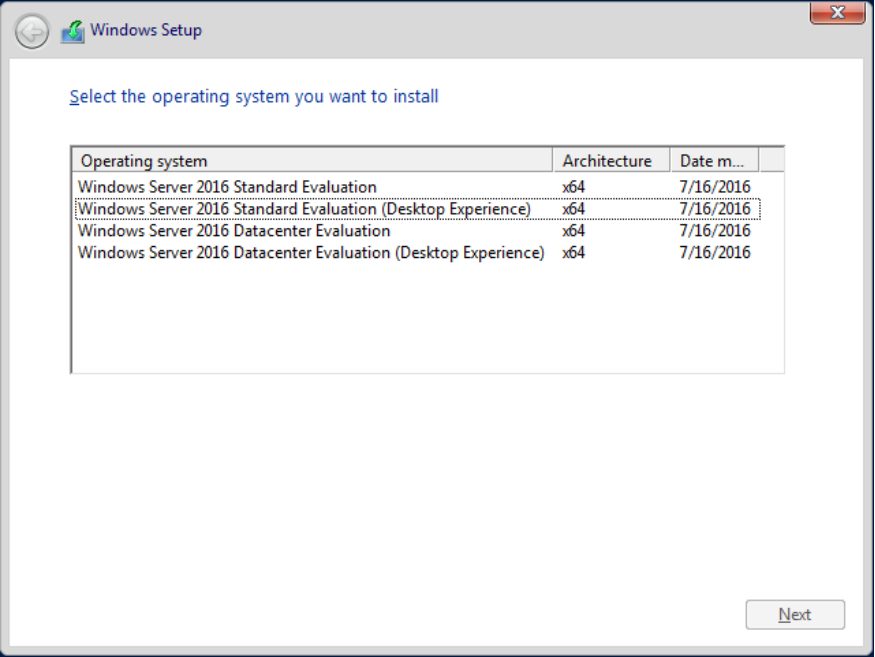Image resolution: width=875 pixels, height=657 pixels.
Task: Click the empty area below the OS list entries
Action: [x=427, y=318]
